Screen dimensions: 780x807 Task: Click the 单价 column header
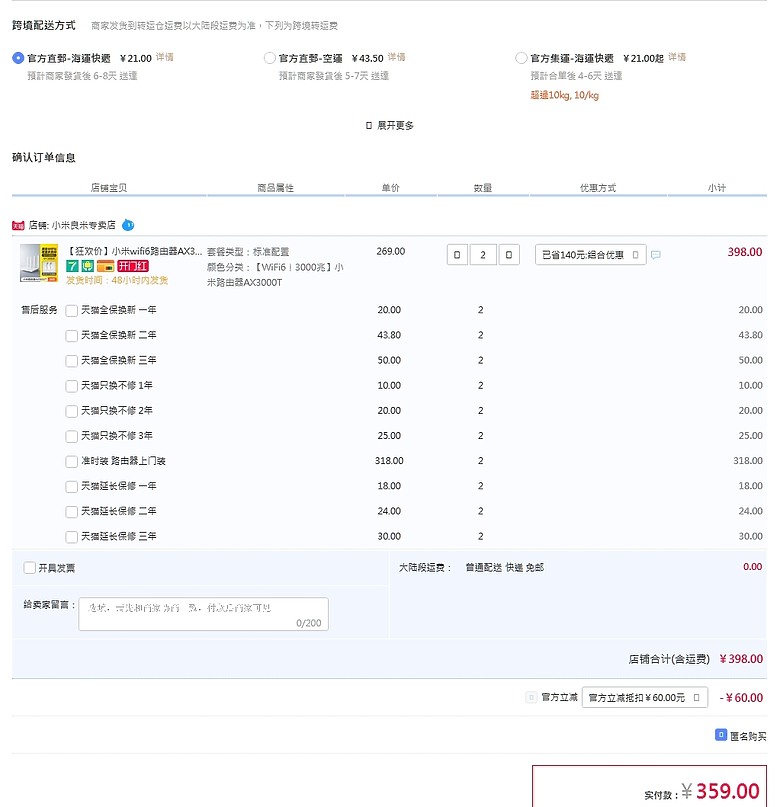click(390, 188)
